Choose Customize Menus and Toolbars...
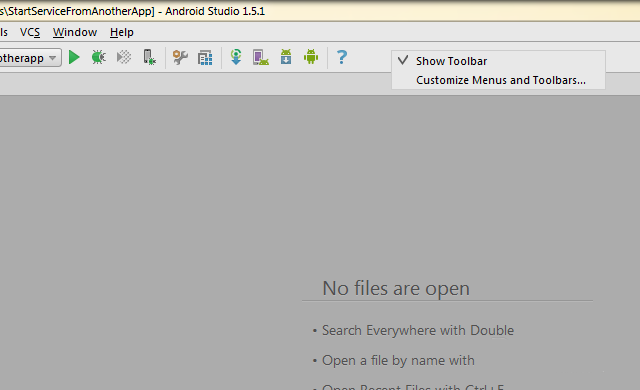Screen dimensions: 640x390 tap(498, 80)
